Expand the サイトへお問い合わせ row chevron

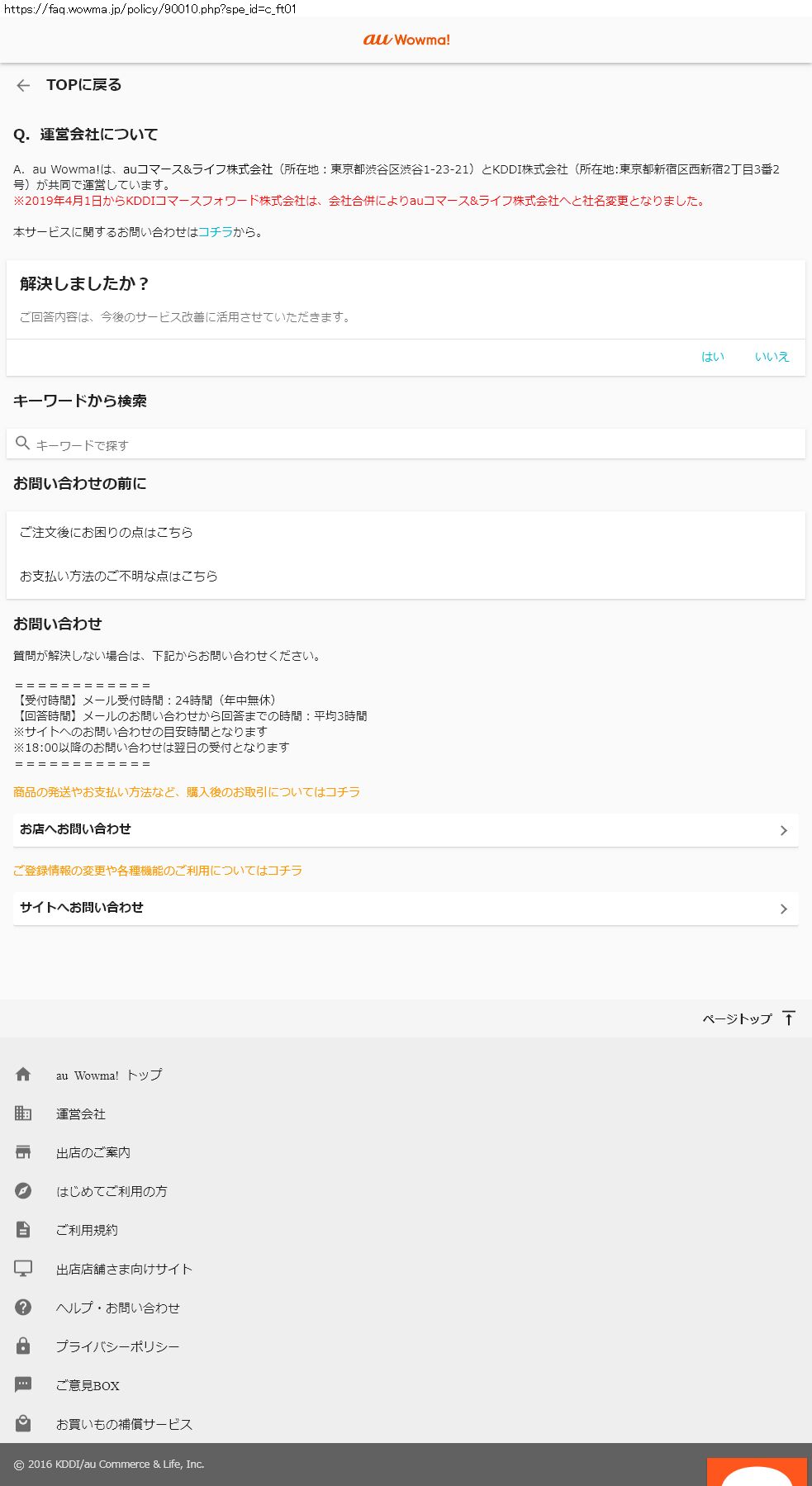(x=783, y=909)
